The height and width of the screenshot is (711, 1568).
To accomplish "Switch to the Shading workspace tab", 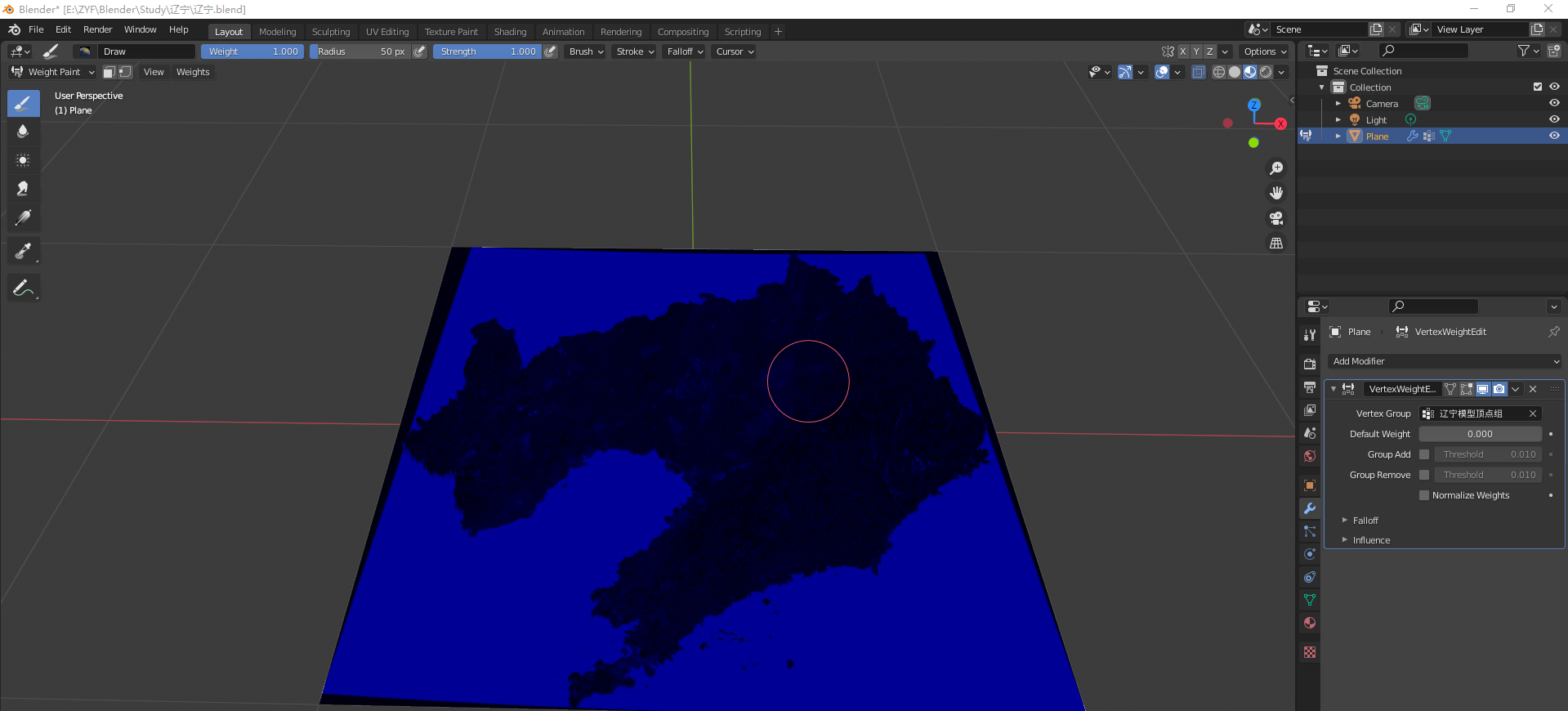I will pos(510,32).
